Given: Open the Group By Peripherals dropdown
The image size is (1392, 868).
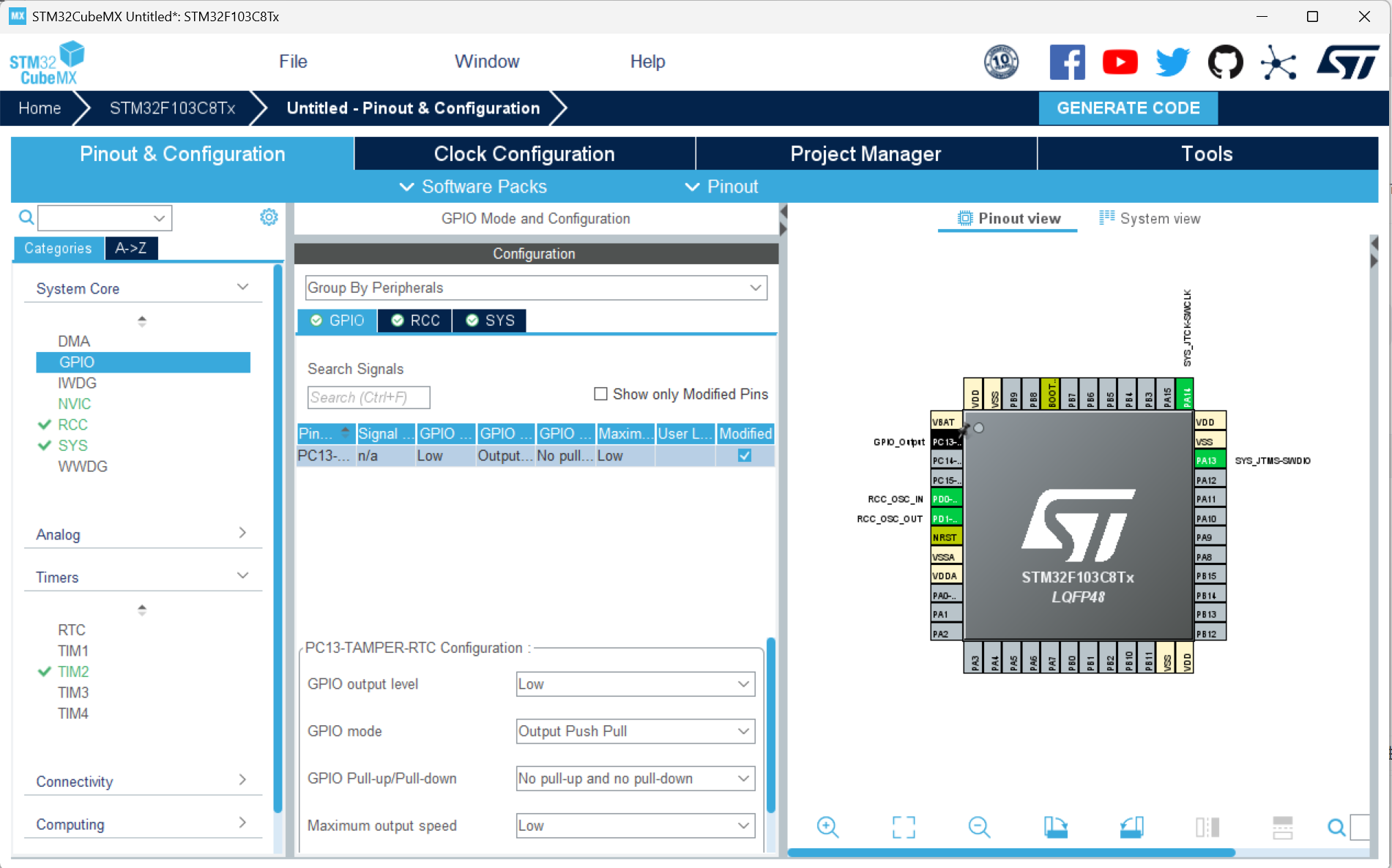Looking at the screenshot, I should click(536, 288).
